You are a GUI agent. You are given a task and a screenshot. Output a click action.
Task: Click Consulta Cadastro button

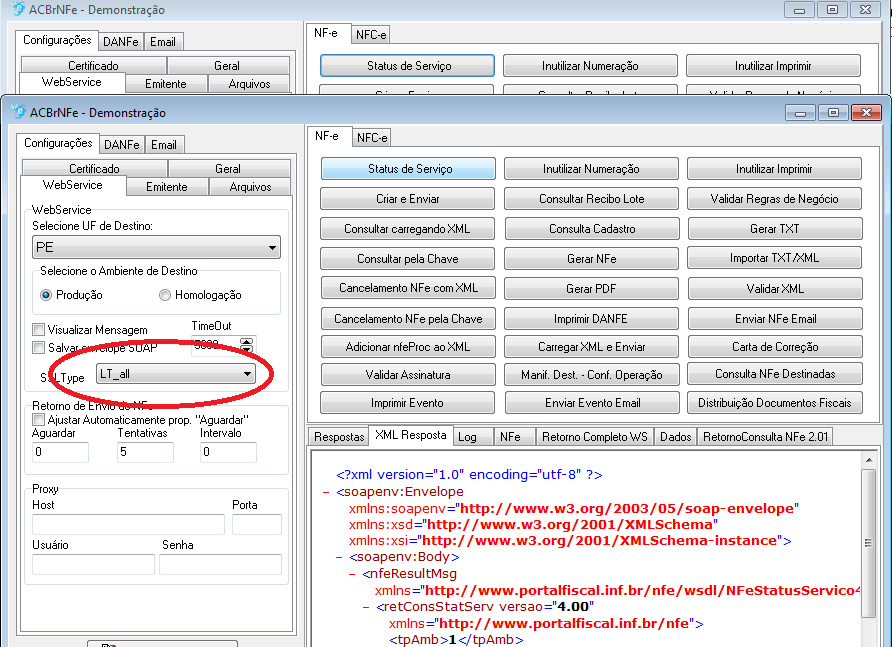[x=592, y=229]
